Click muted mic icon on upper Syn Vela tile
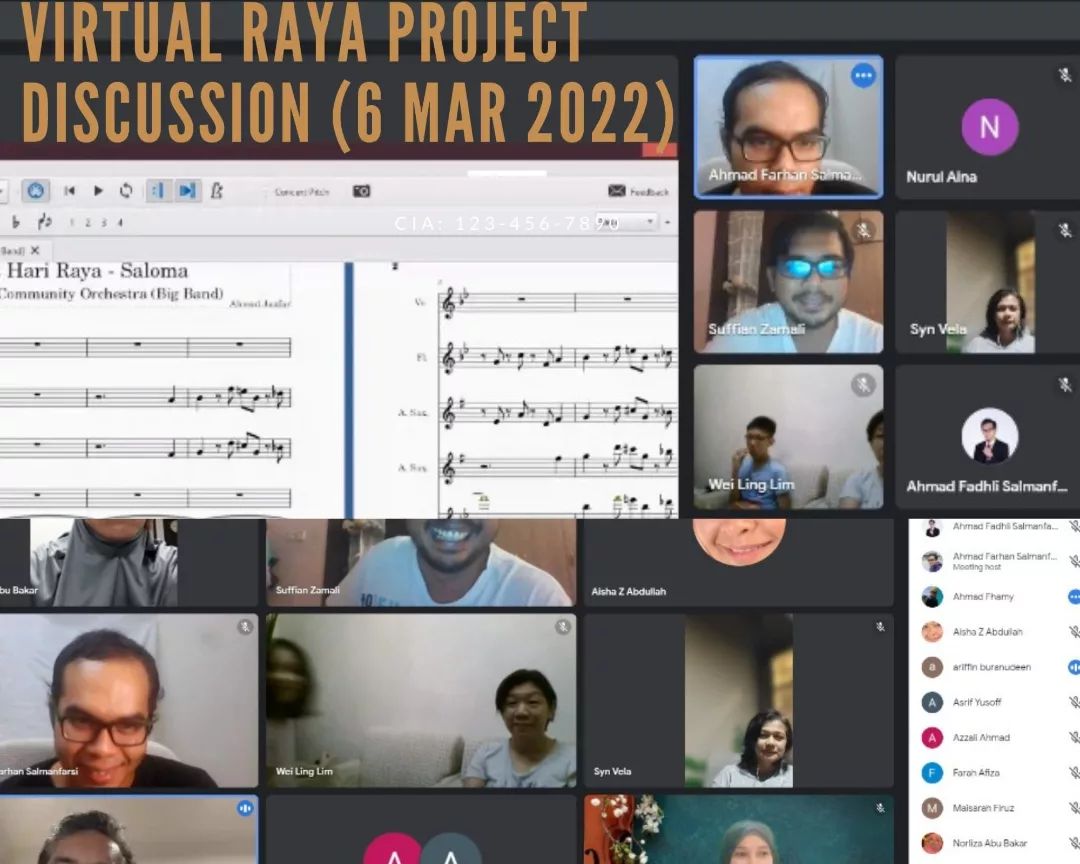The width and height of the screenshot is (1080, 864). point(1065,230)
